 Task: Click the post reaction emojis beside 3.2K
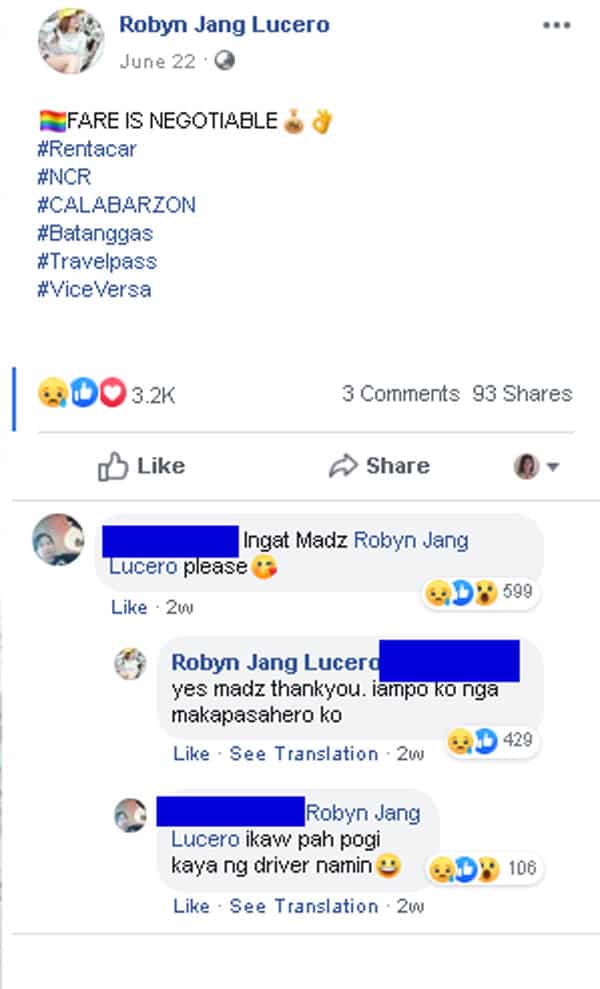pyautogui.click(x=82, y=393)
